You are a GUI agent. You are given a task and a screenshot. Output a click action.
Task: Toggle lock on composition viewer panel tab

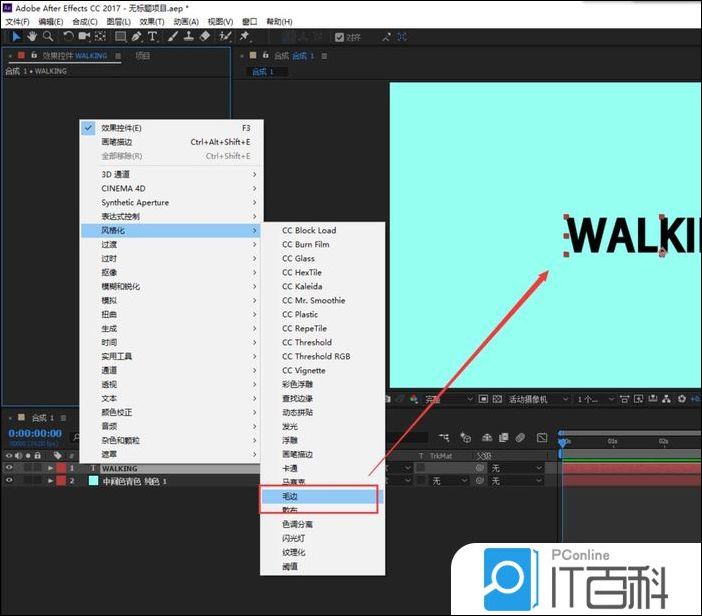click(265, 56)
